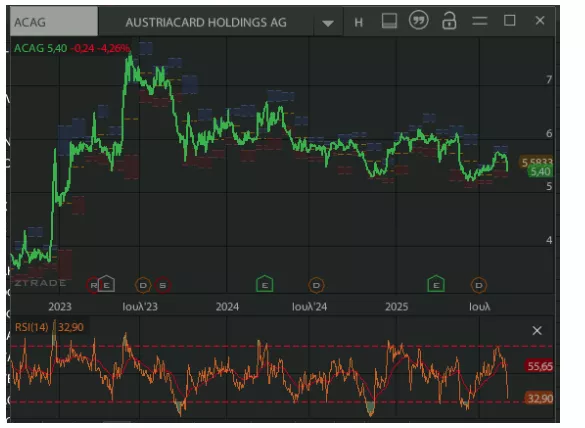Click the orange D dividend marker near Ιουλ 2025
585x428 pixels.
click(479, 285)
